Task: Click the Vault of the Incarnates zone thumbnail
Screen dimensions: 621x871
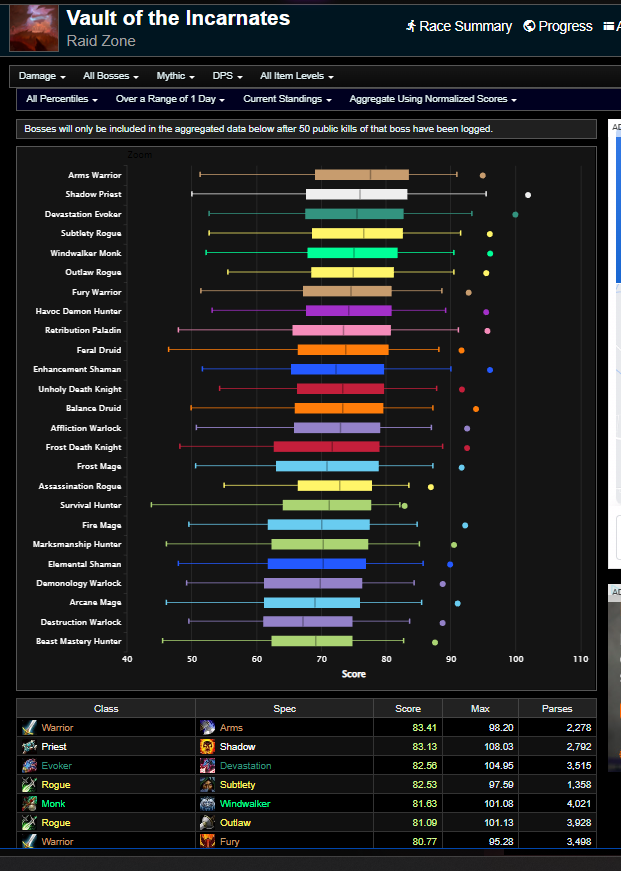Action: [34, 28]
